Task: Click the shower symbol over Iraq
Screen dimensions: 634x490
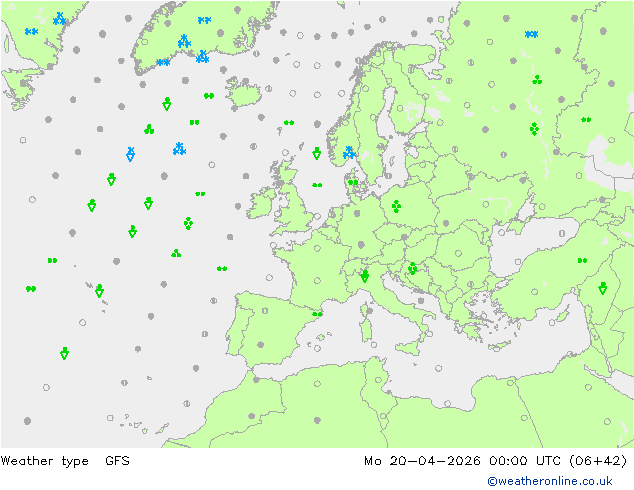Action: [602, 288]
